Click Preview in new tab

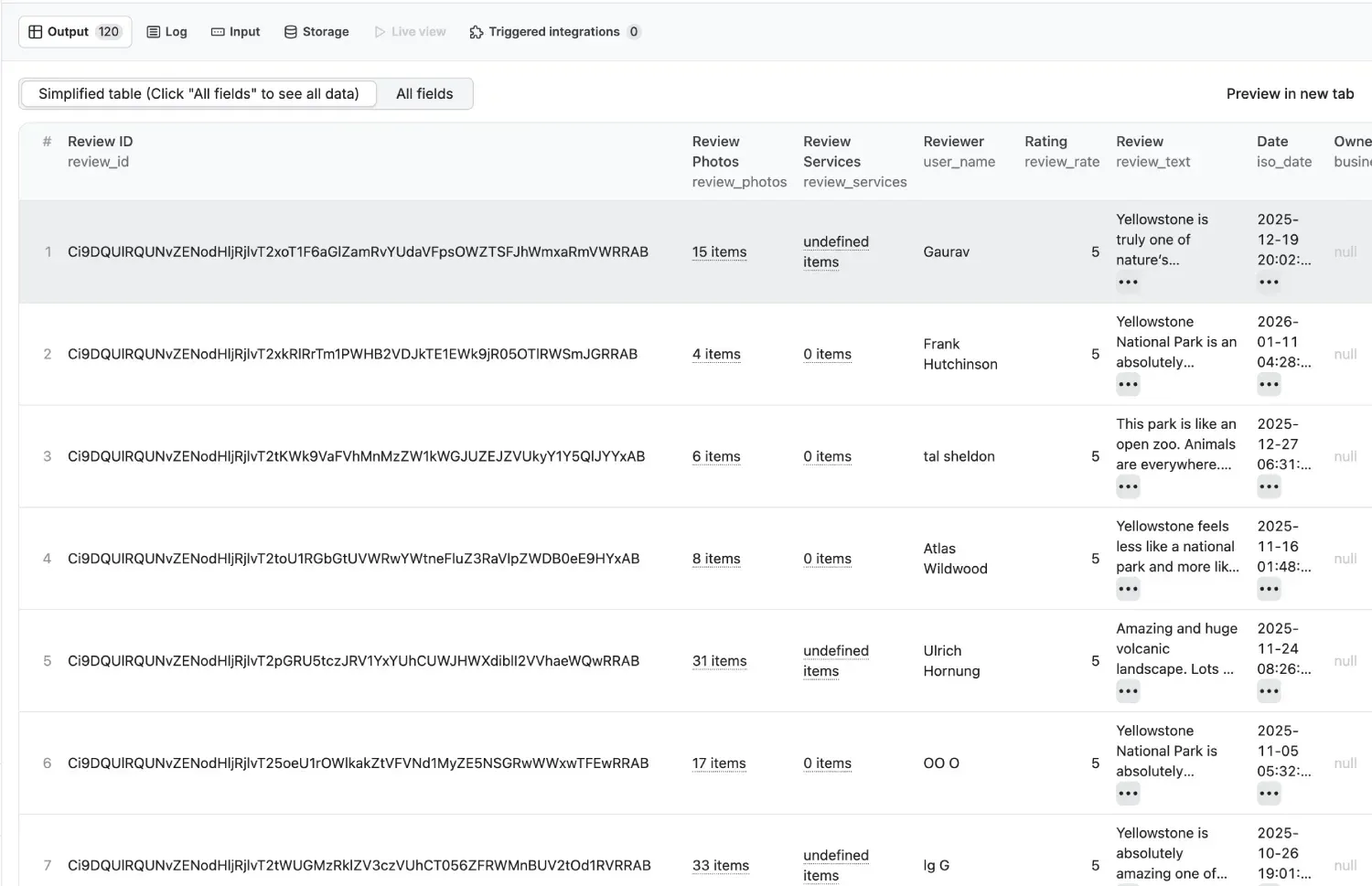pos(1290,93)
